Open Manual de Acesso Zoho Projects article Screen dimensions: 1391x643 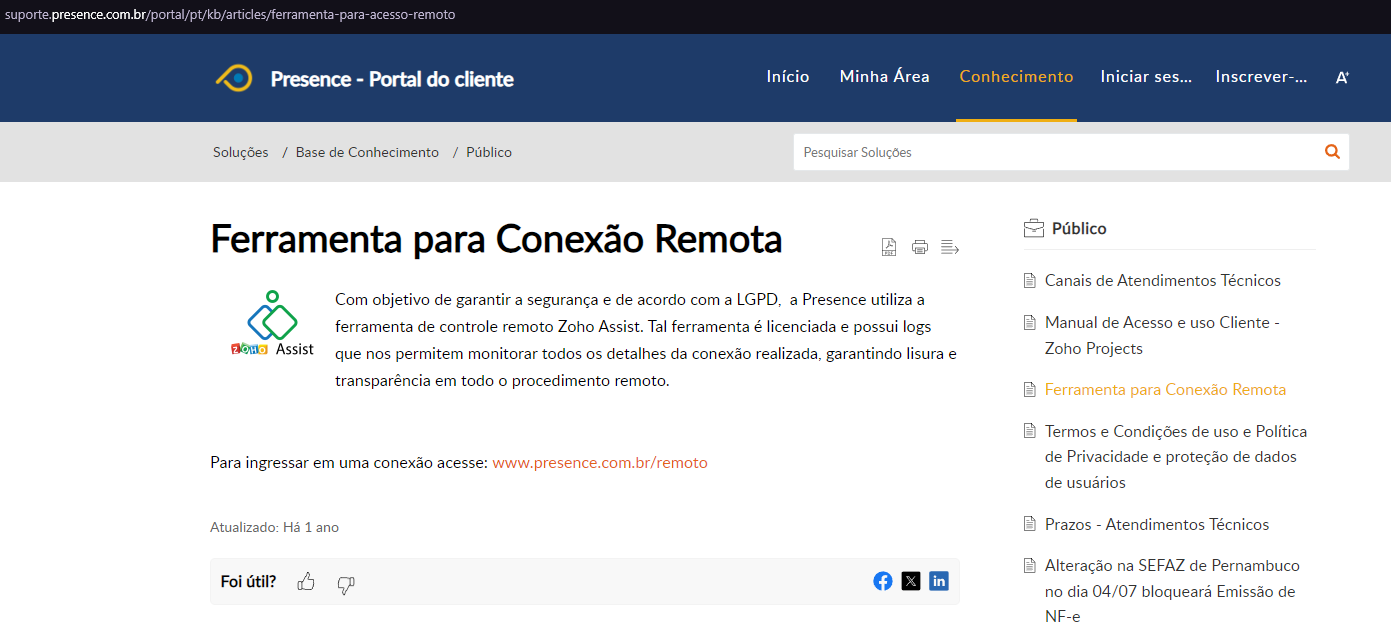[1163, 336]
